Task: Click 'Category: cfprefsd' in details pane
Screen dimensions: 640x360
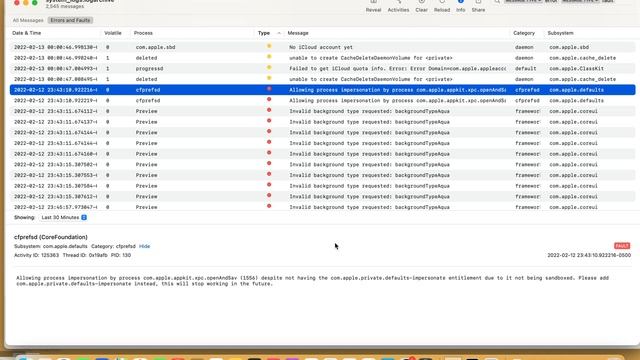Action: 113,247
